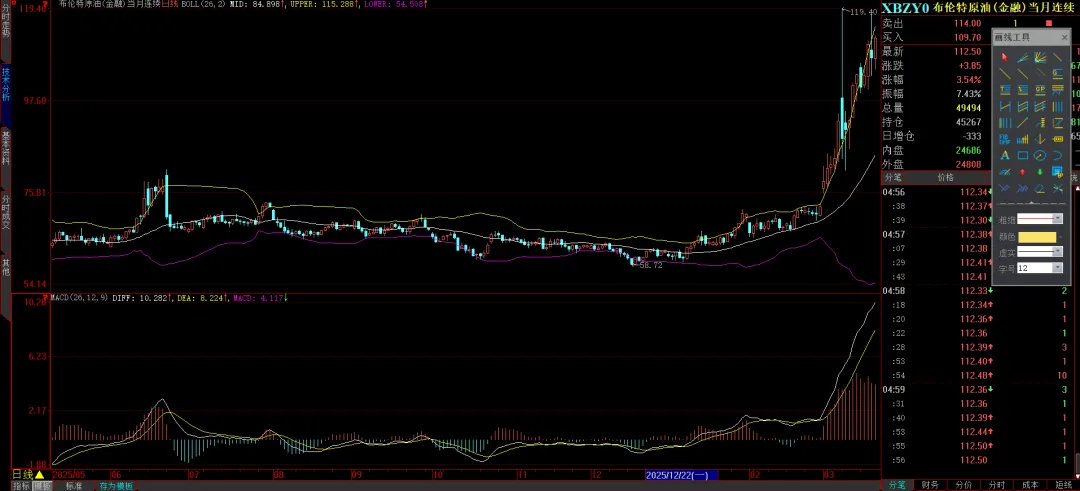Close the 画线工具 drawing tools panel
The image size is (1080, 491).
(1065, 37)
